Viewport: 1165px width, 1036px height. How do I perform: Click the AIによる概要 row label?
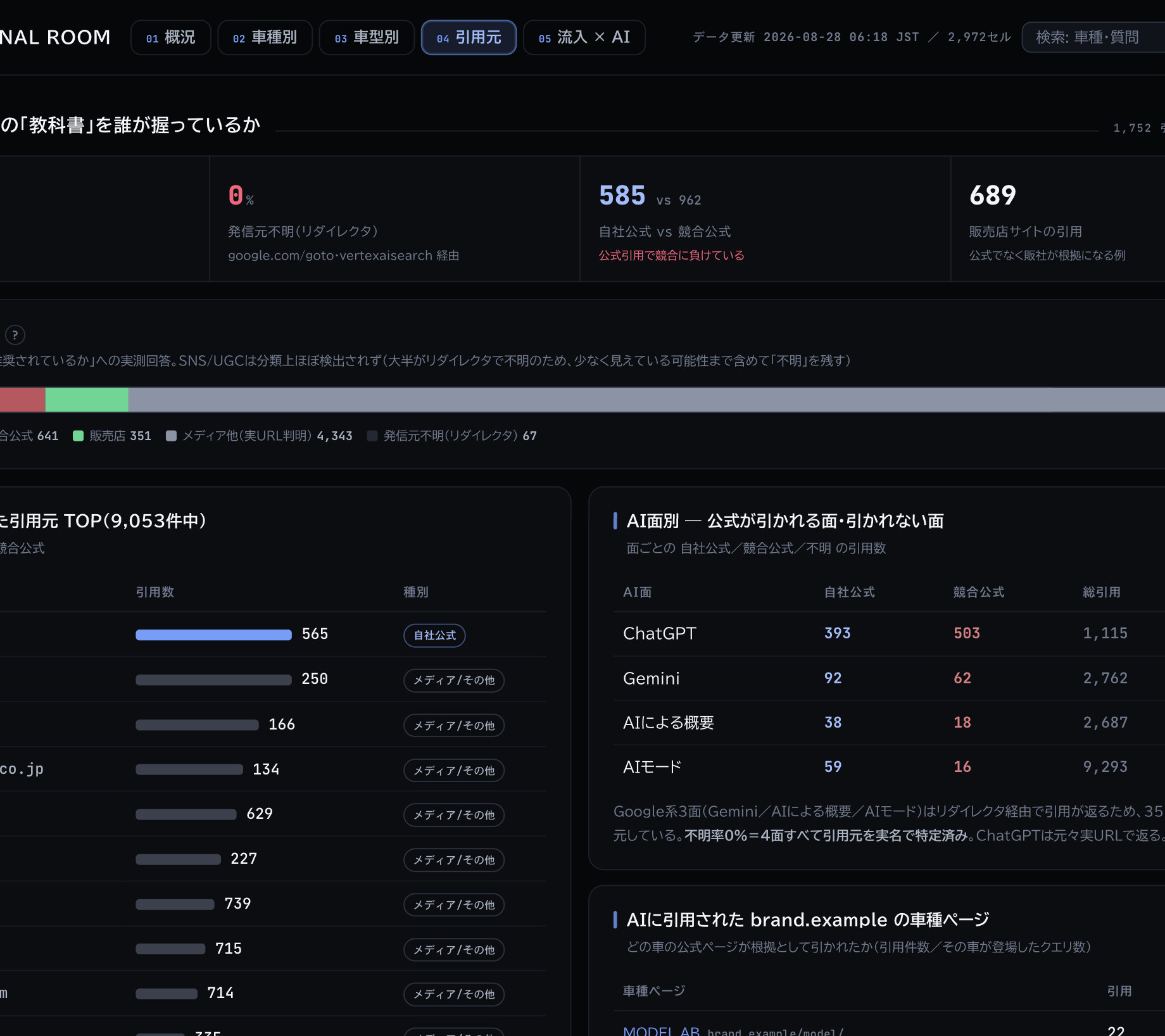click(x=668, y=723)
